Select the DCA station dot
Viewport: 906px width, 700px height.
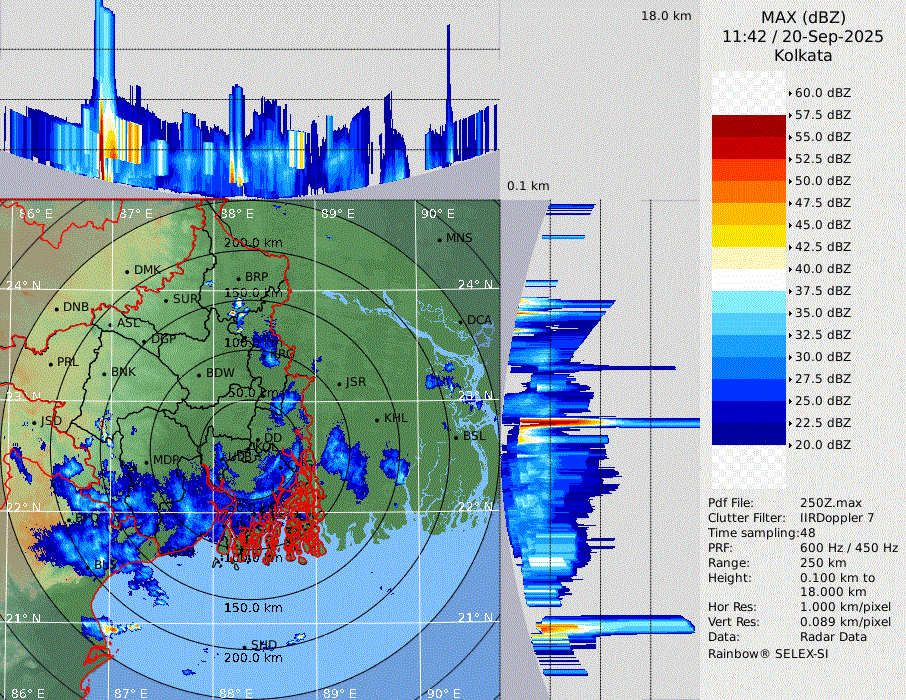pyautogui.click(x=461, y=320)
